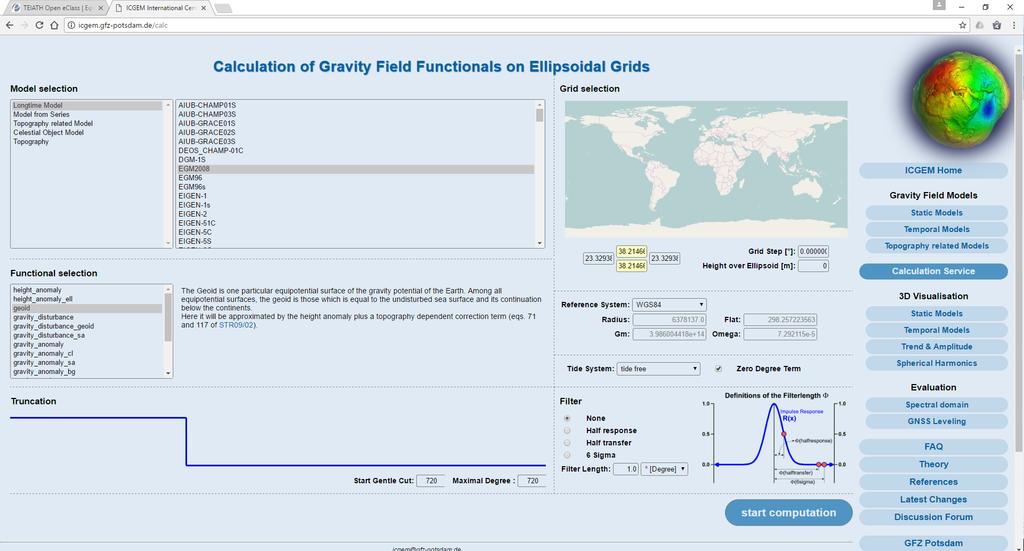The width and height of the screenshot is (1024, 551).
Task: Open Discussion Forum
Action: pos(933,517)
